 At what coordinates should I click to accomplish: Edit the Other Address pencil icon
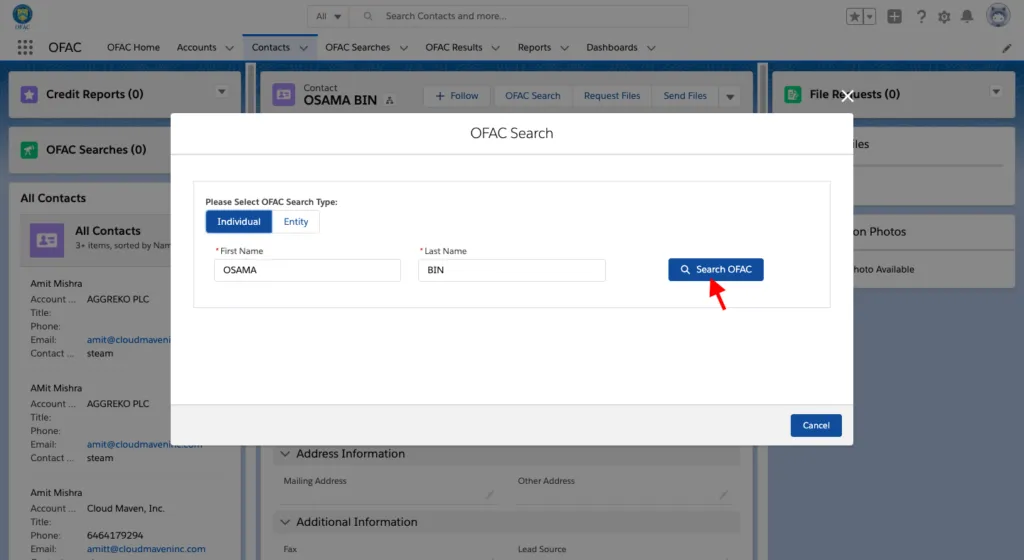click(x=723, y=495)
